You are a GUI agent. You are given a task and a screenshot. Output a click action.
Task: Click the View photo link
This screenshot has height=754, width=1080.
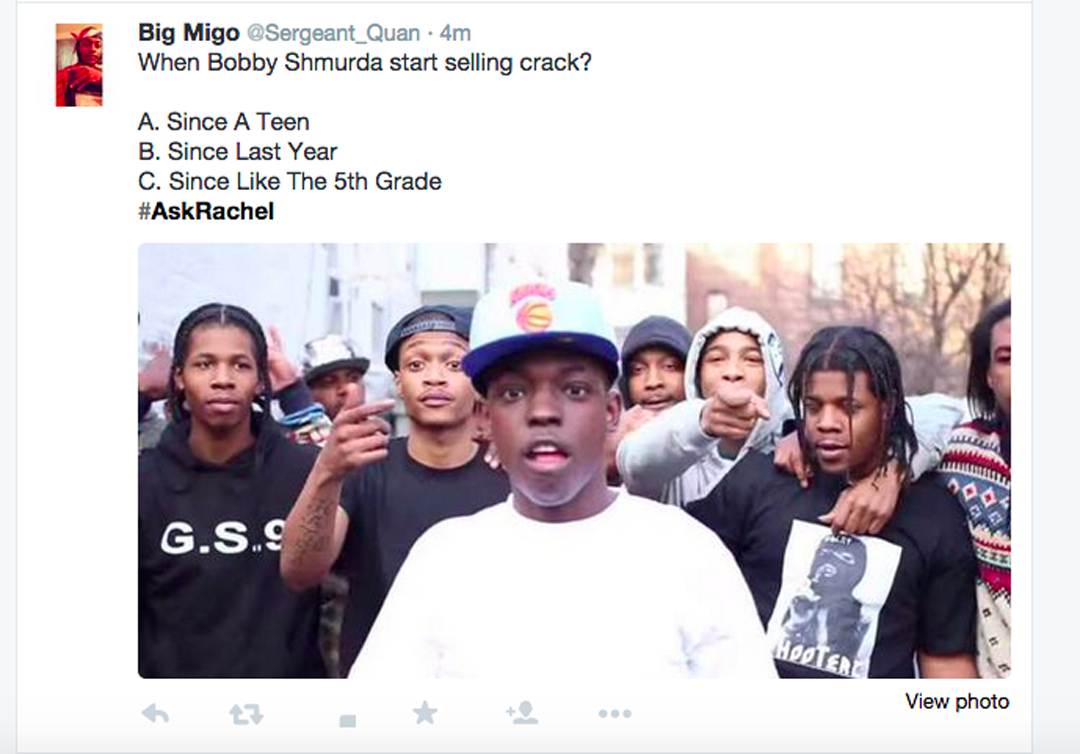[957, 701]
